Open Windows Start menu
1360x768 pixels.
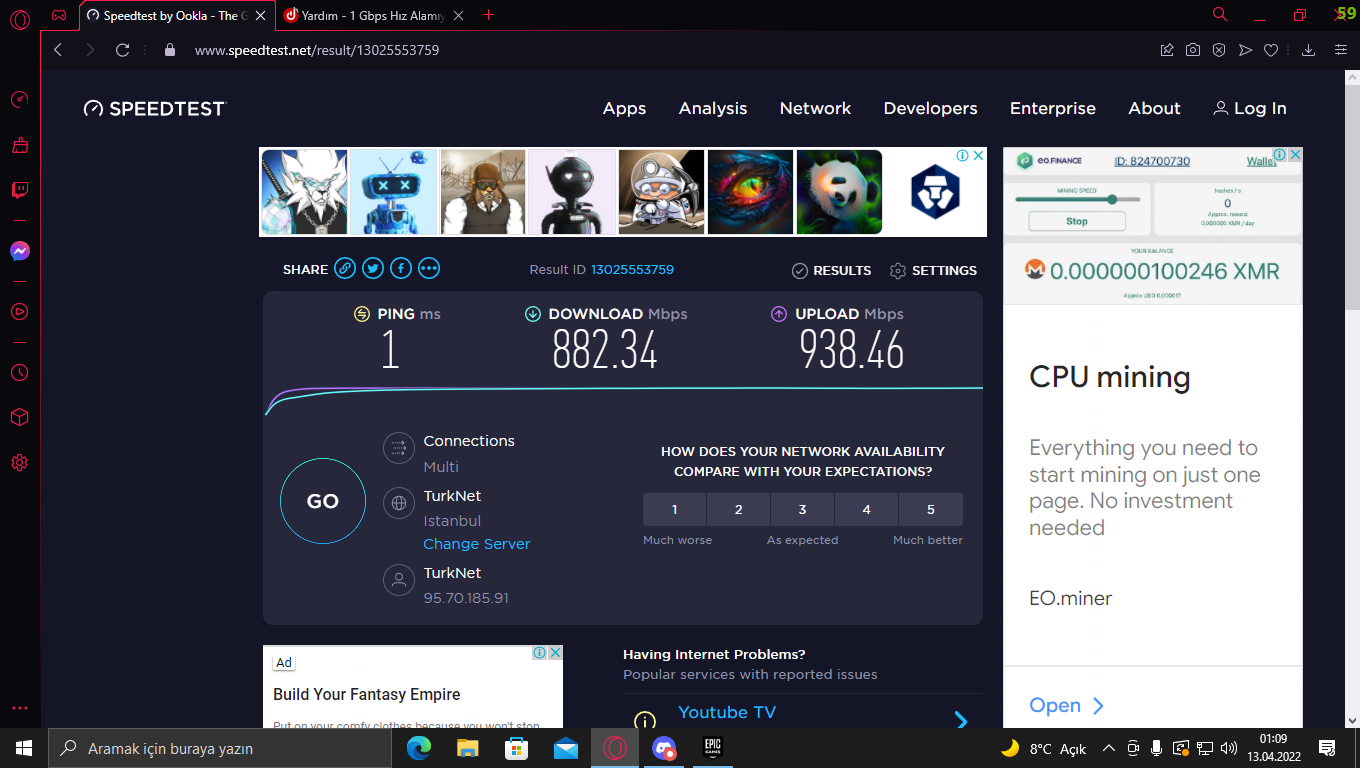click(x=24, y=748)
